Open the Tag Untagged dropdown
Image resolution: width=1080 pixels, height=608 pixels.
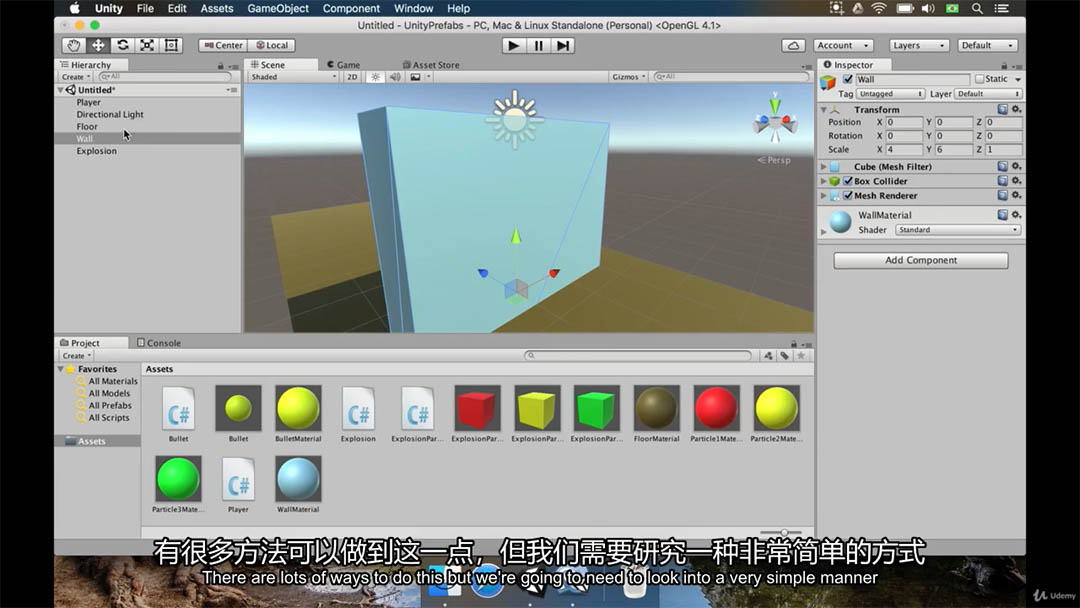click(890, 94)
